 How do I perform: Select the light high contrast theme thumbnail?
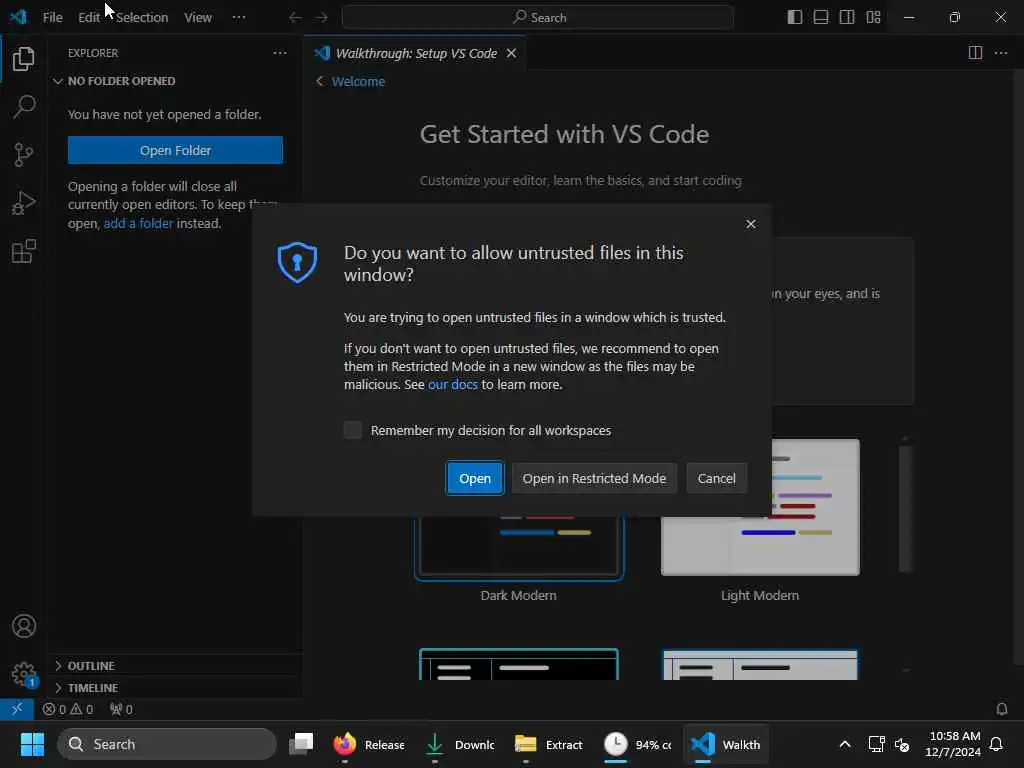point(760,665)
